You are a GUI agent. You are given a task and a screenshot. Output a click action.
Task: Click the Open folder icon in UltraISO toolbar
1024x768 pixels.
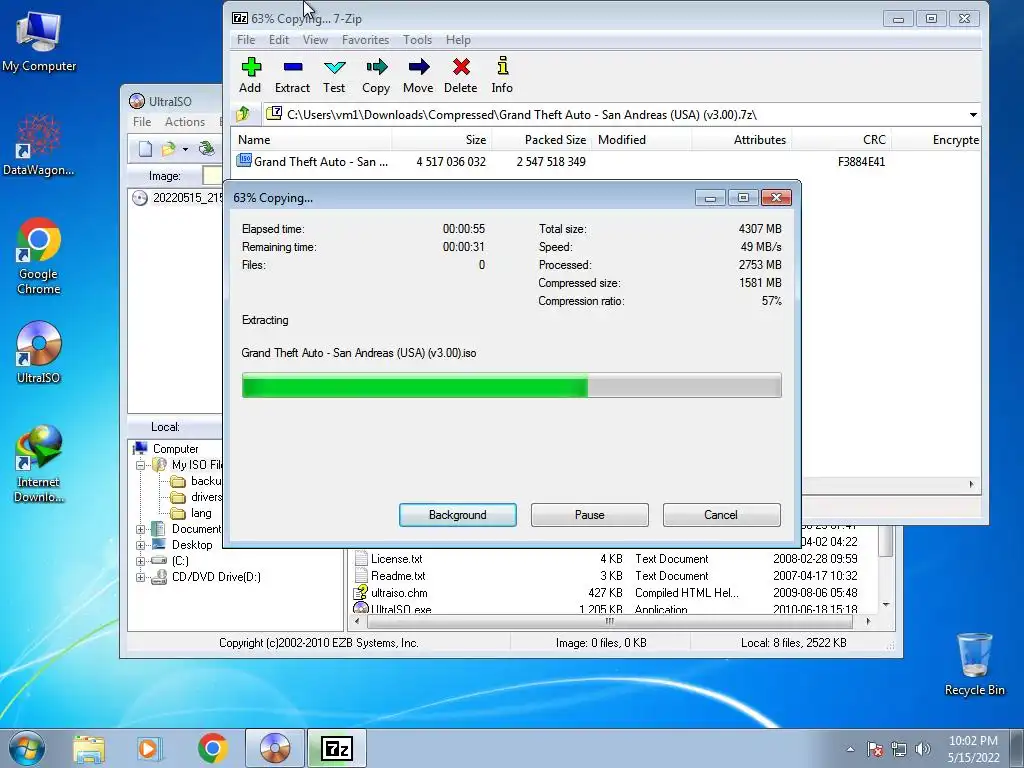tap(168, 149)
